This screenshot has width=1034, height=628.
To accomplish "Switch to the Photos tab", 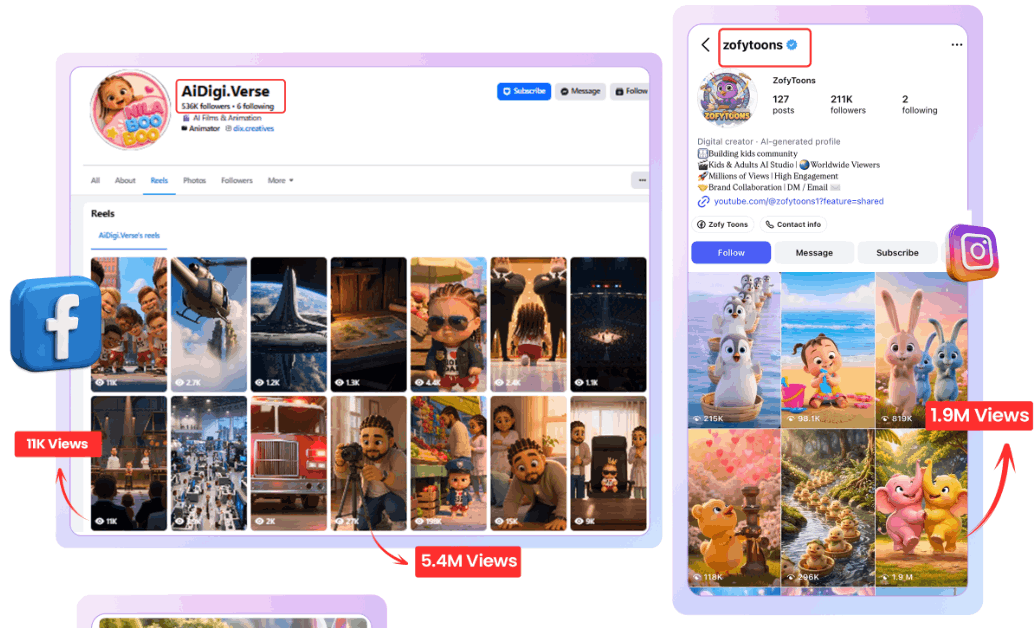I will click(195, 180).
